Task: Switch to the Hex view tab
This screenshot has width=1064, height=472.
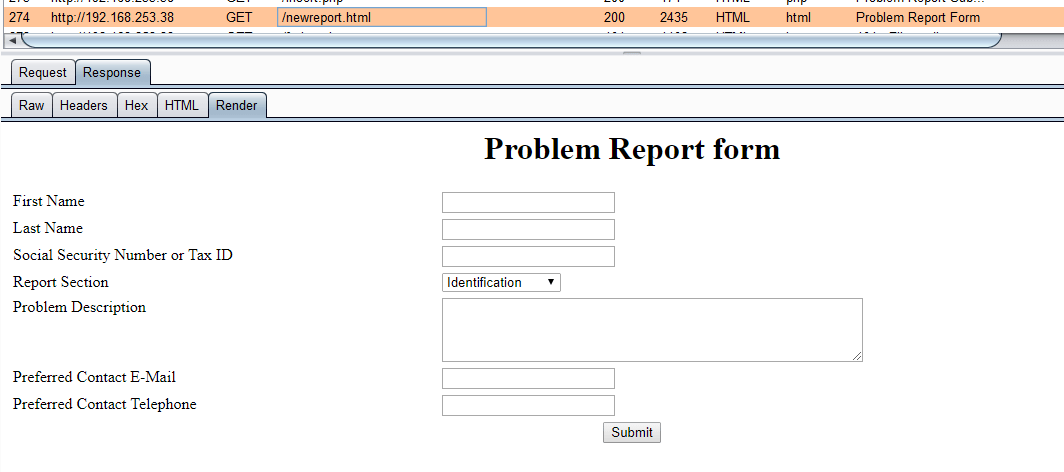Action: tap(136, 105)
